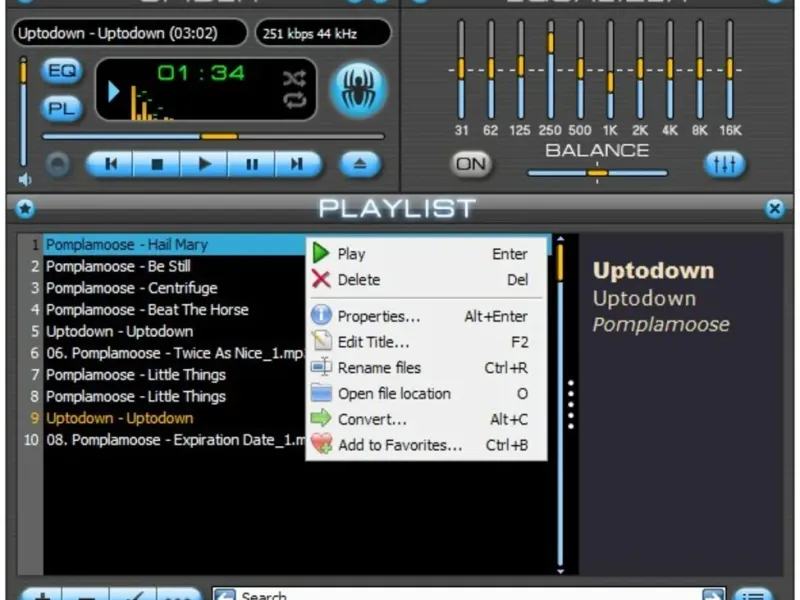This screenshot has width=800, height=600.
Task: Adjust the 16K equalizer band
Action: point(730,69)
